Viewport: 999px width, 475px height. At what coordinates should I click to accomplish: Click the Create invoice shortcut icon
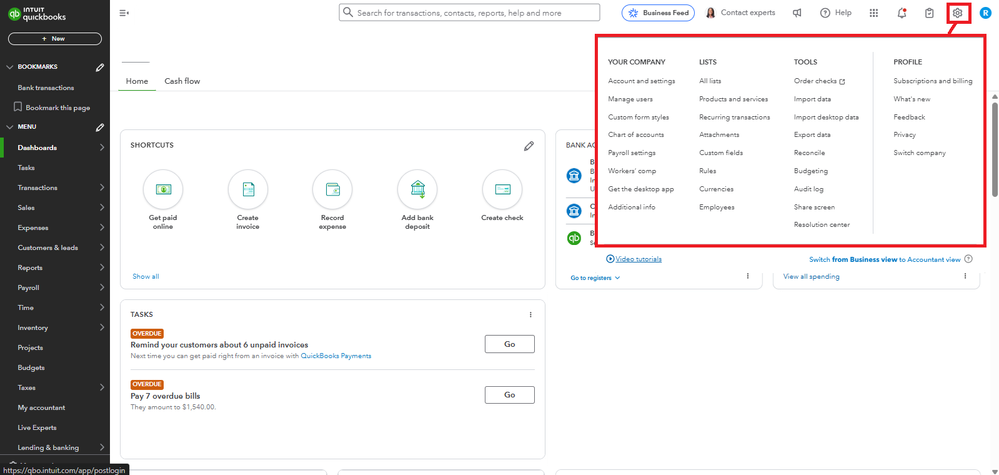point(248,189)
